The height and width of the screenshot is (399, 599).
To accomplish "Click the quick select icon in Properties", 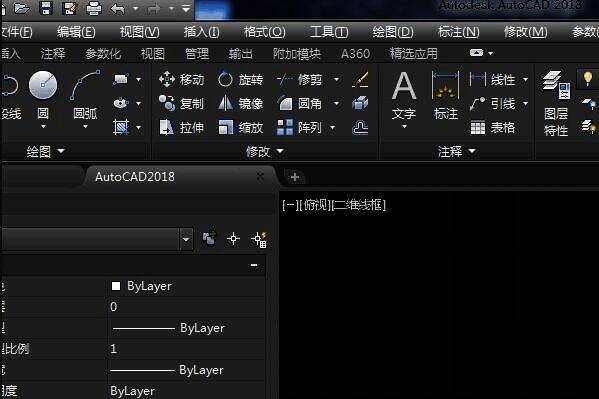I will pos(260,239).
